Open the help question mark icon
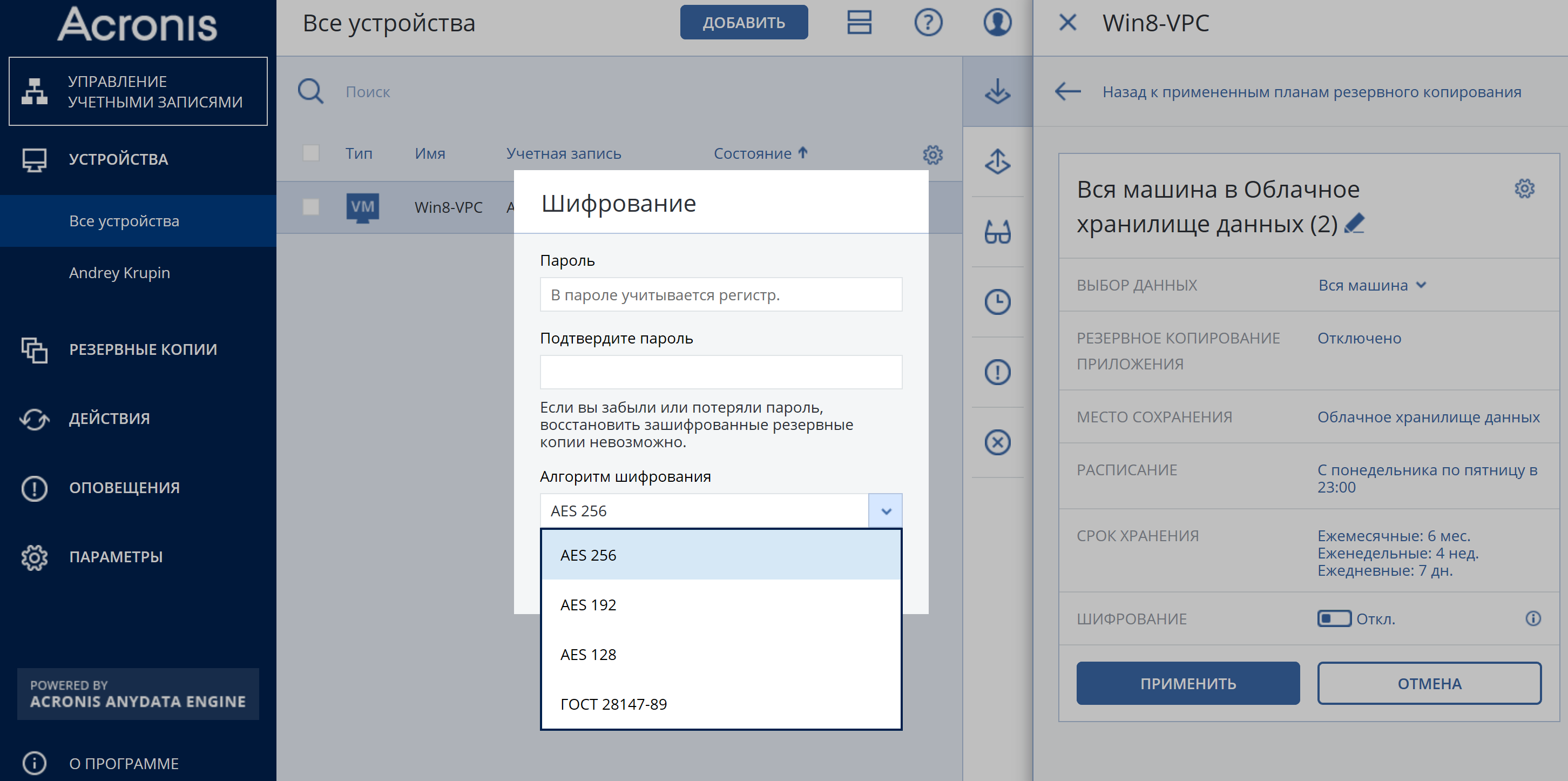This screenshot has width=1568, height=781. coord(928,23)
